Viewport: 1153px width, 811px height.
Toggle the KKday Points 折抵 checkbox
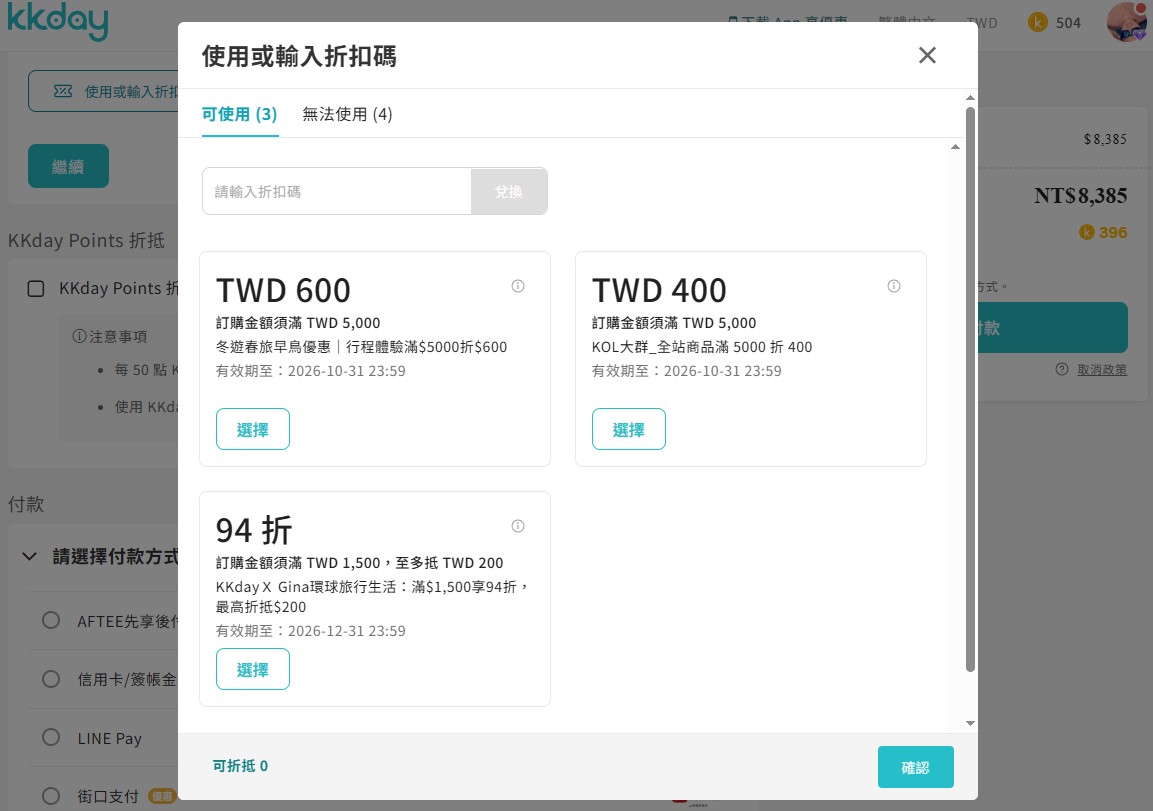35,288
